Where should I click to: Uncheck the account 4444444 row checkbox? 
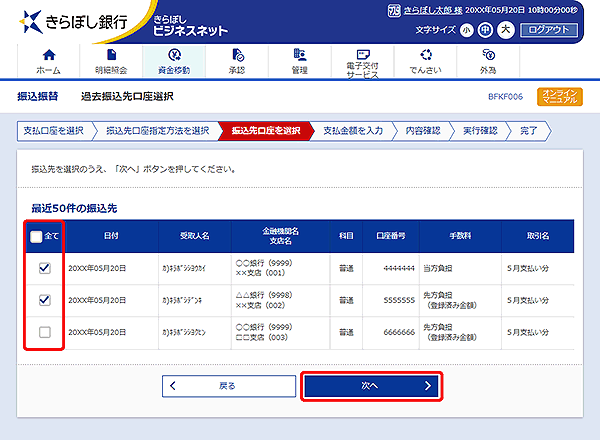click(x=44, y=268)
